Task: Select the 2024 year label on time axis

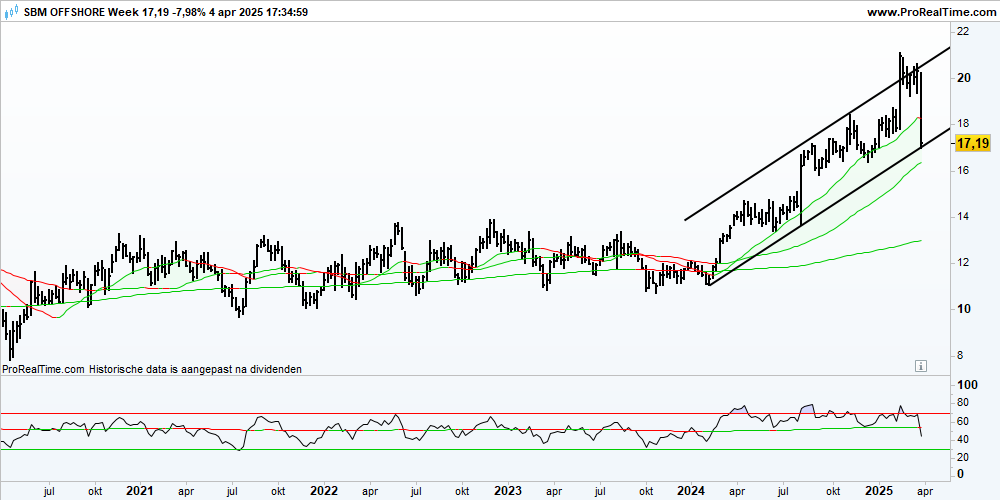Action: coord(693,491)
